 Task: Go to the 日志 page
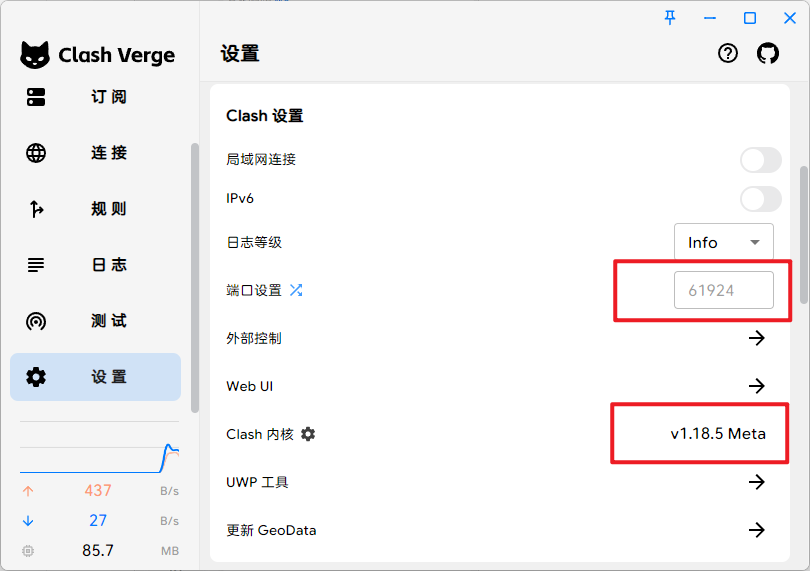pos(96,265)
